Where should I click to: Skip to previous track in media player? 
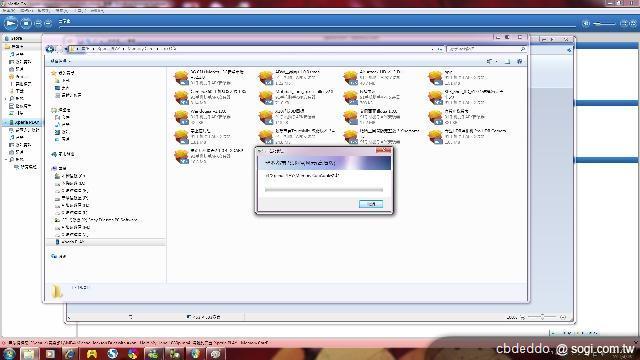point(38,24)
